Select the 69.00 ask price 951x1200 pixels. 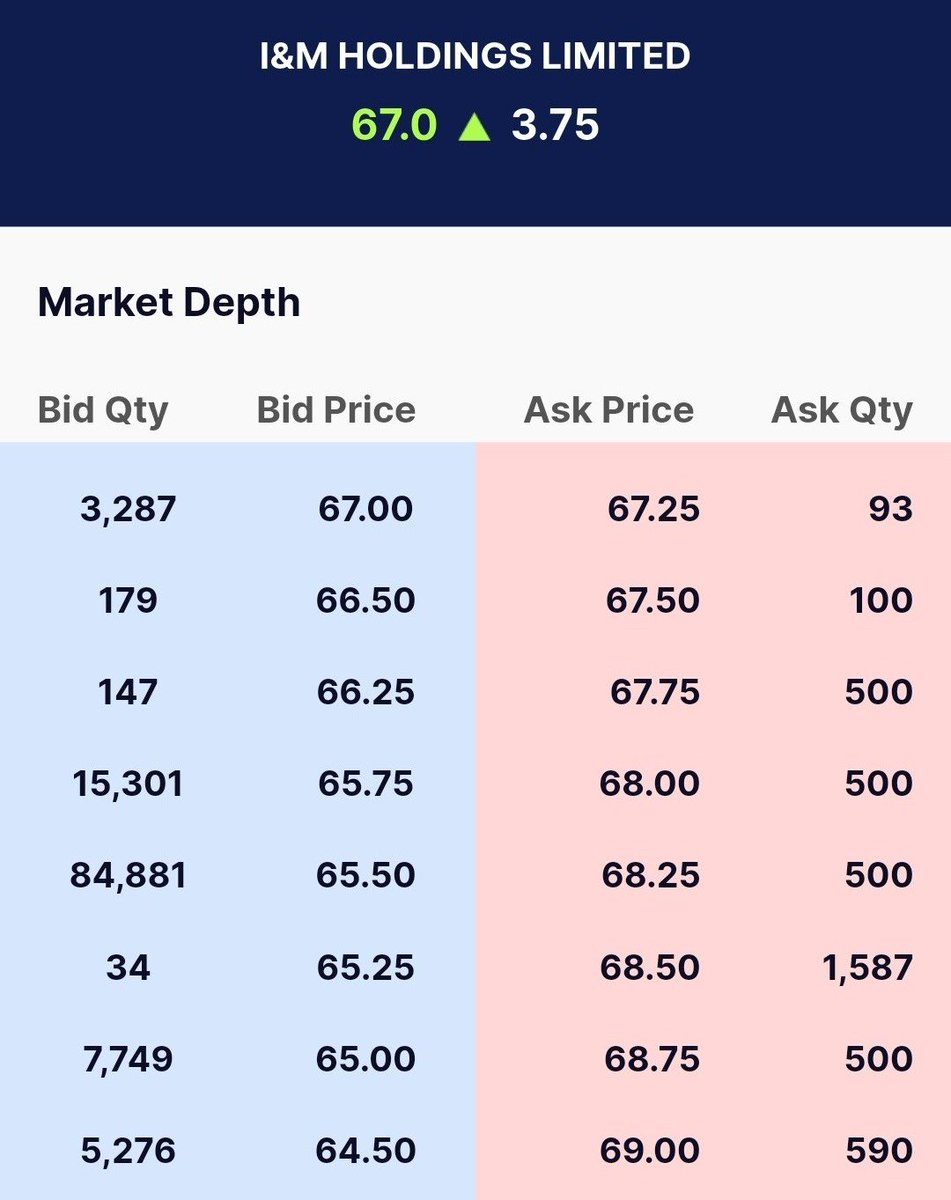(x=650, y=1151)
